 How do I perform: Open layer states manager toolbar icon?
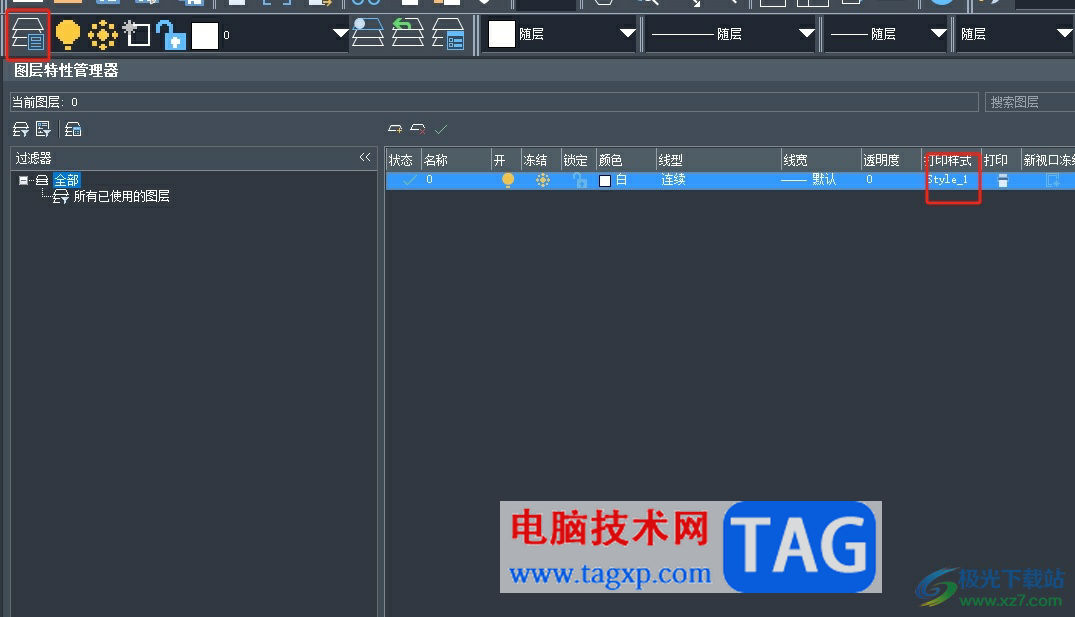pos(448,34)
